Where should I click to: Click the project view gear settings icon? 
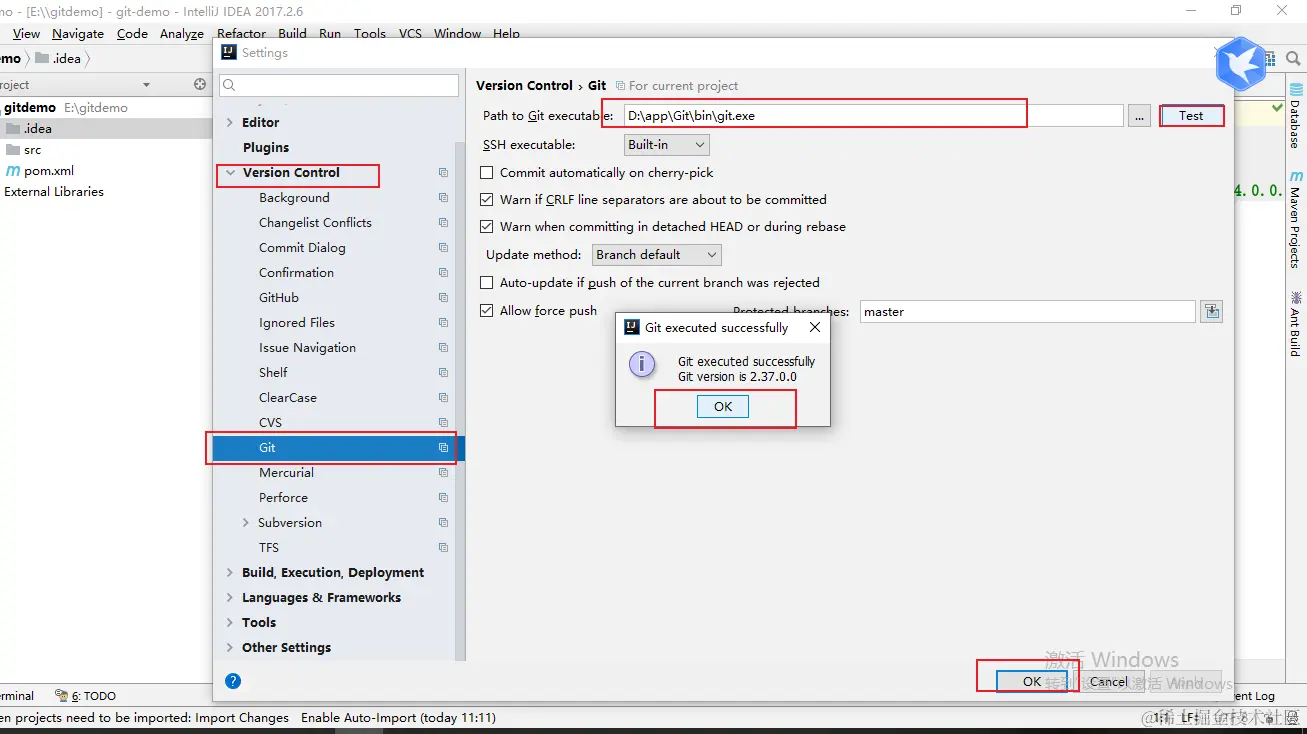pos(199,85)
